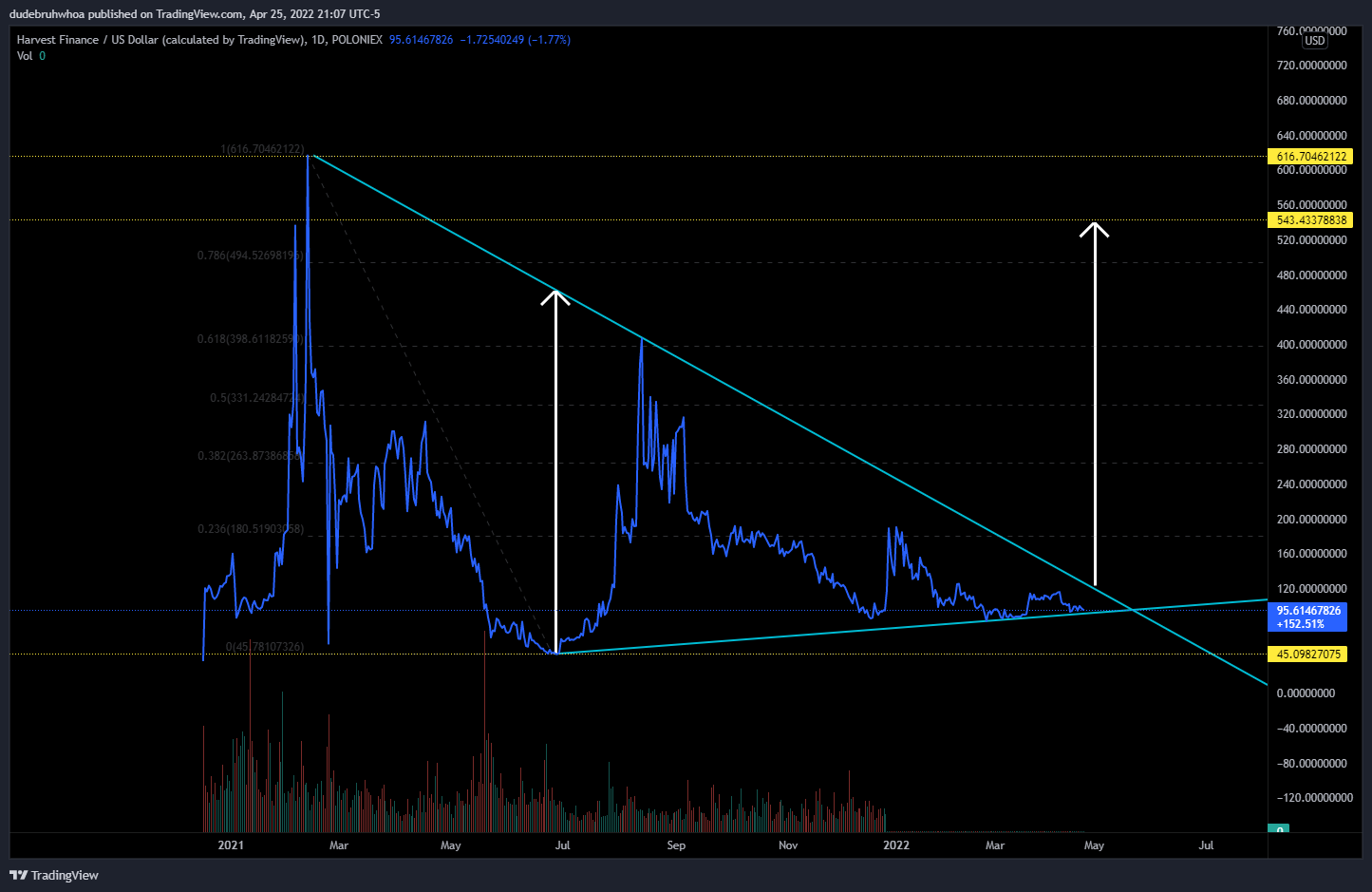Click the 0.00000000 tick on price axis
Screen dimensions: 1372x892
click(1306, 693)
